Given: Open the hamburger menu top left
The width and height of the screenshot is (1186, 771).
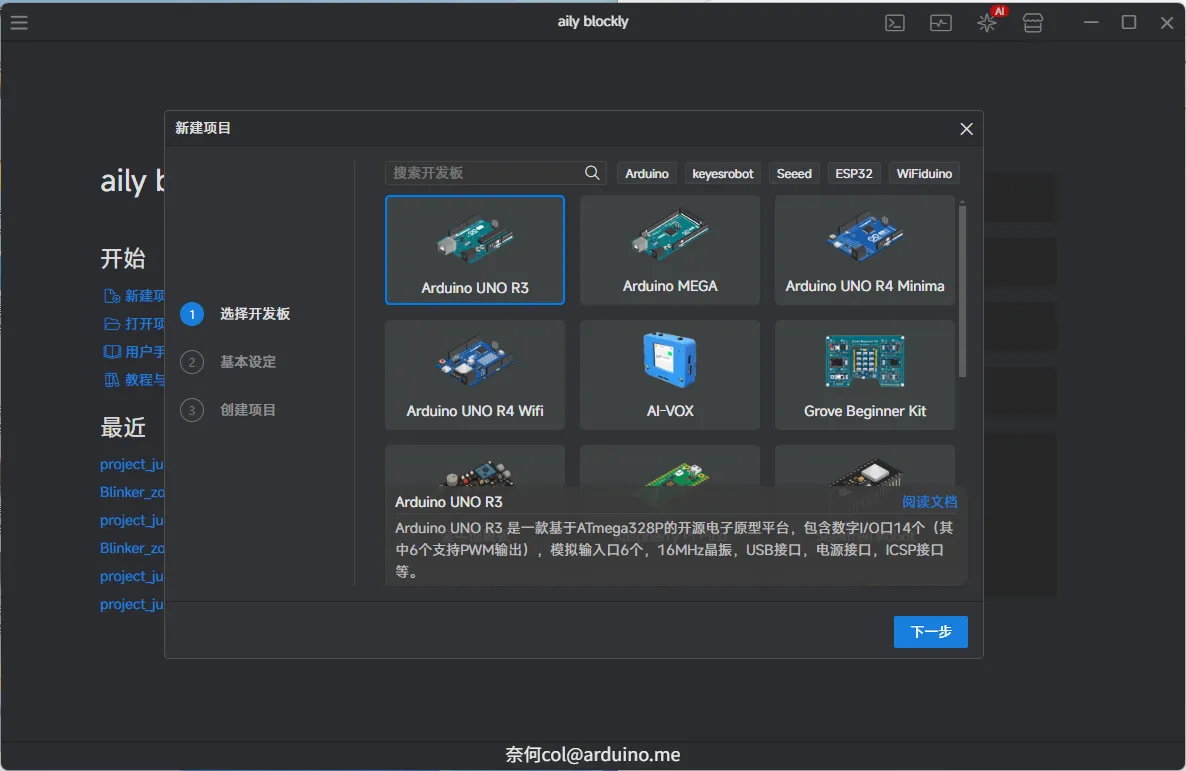Looking at the screenshot, I should click(x=19, y=22).
